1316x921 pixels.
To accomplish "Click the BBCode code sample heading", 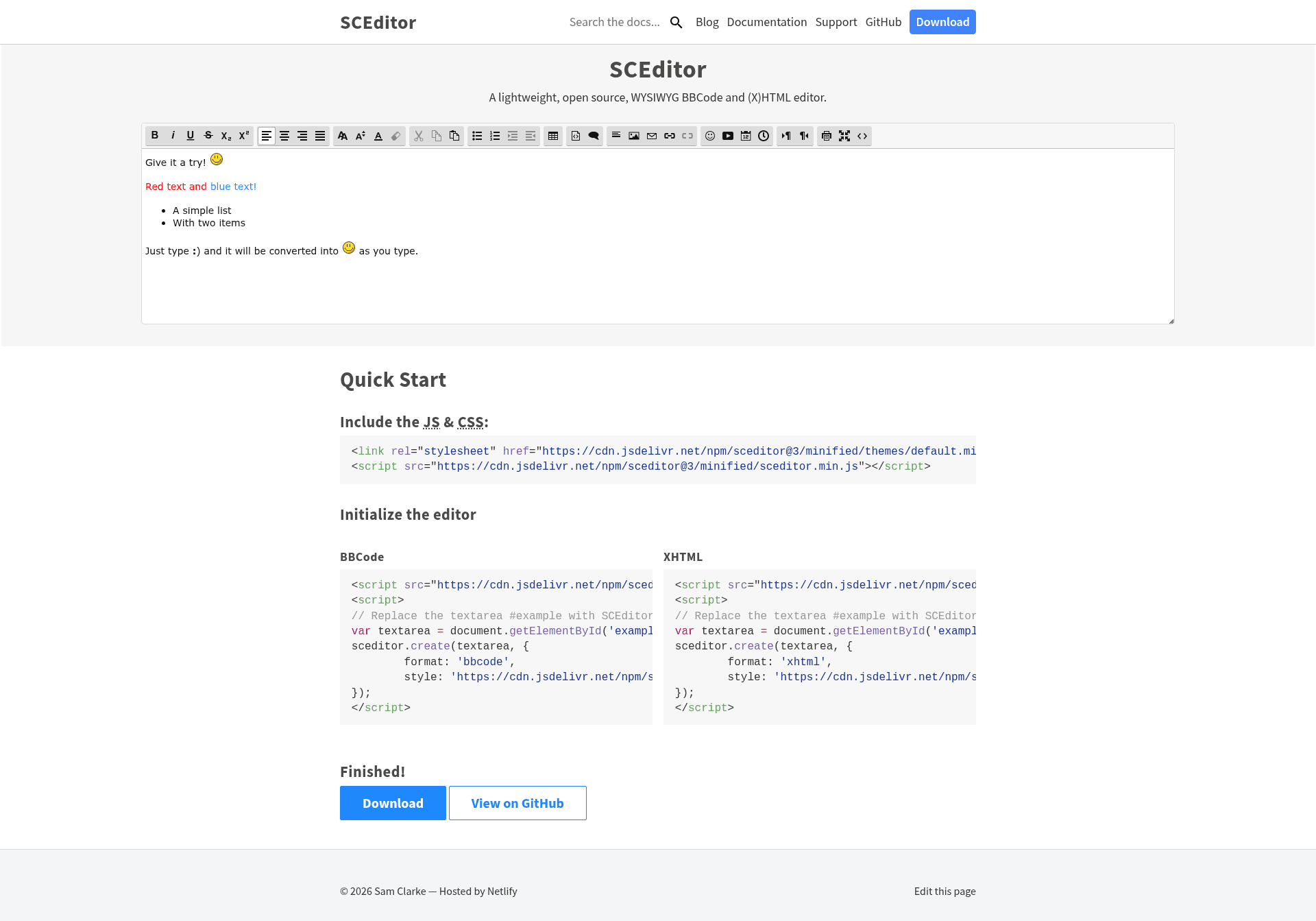I will pyautogui.click(x=362, y=557).
